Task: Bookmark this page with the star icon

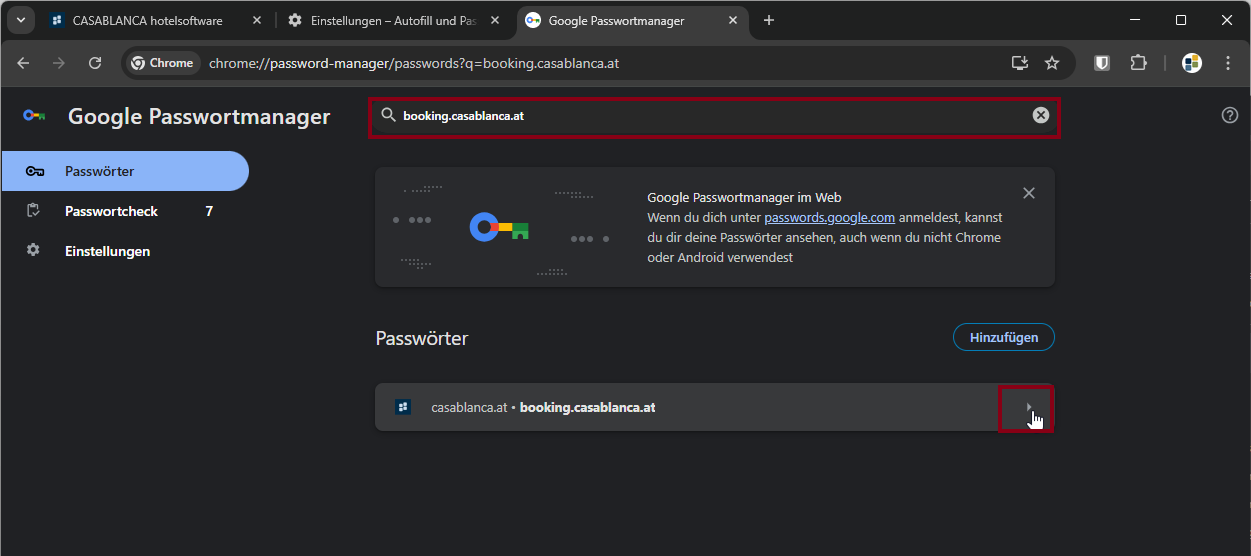Action: pyautogui.click(x=1052, y=63)
